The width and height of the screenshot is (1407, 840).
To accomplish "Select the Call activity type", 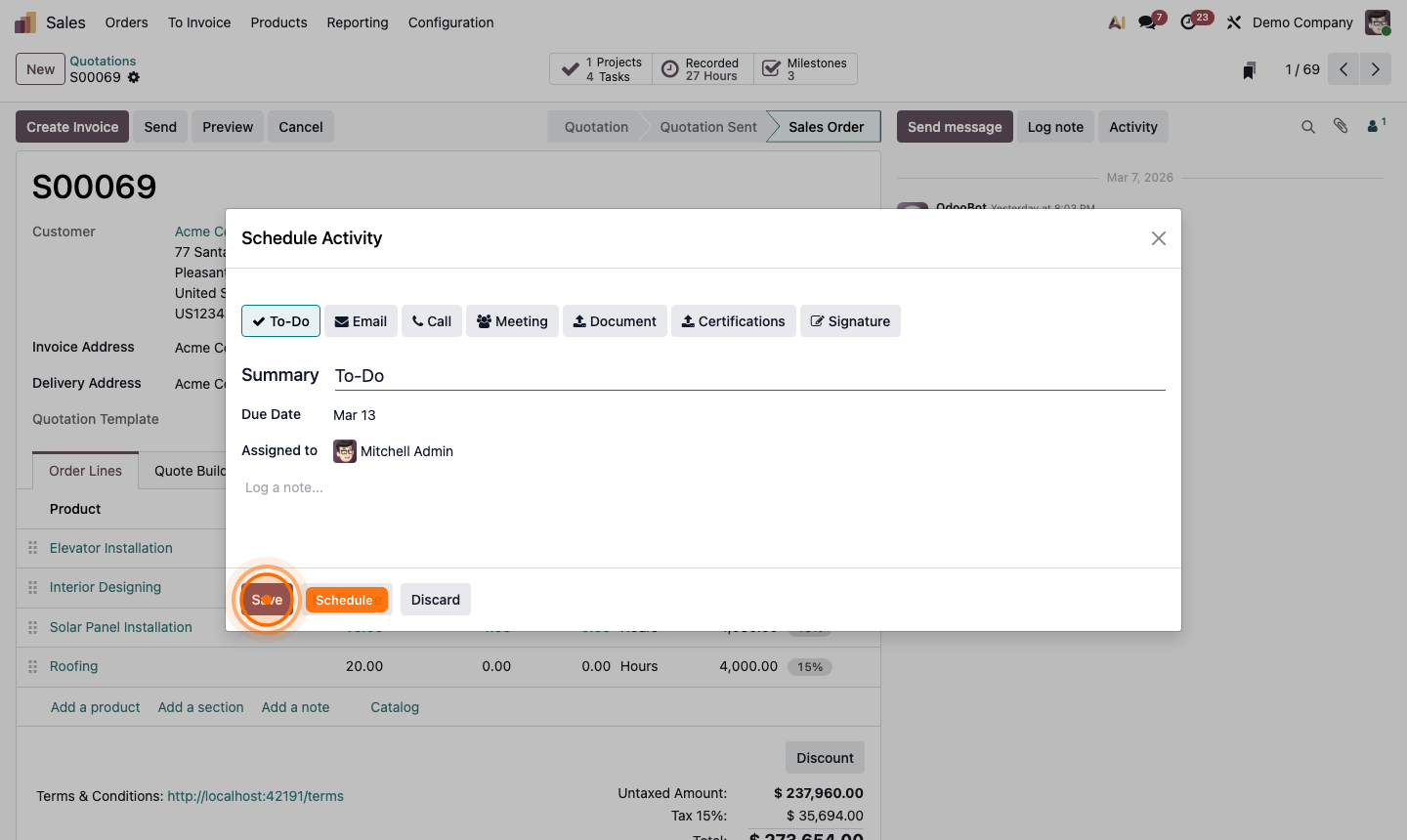I will [x=431, y=320].
